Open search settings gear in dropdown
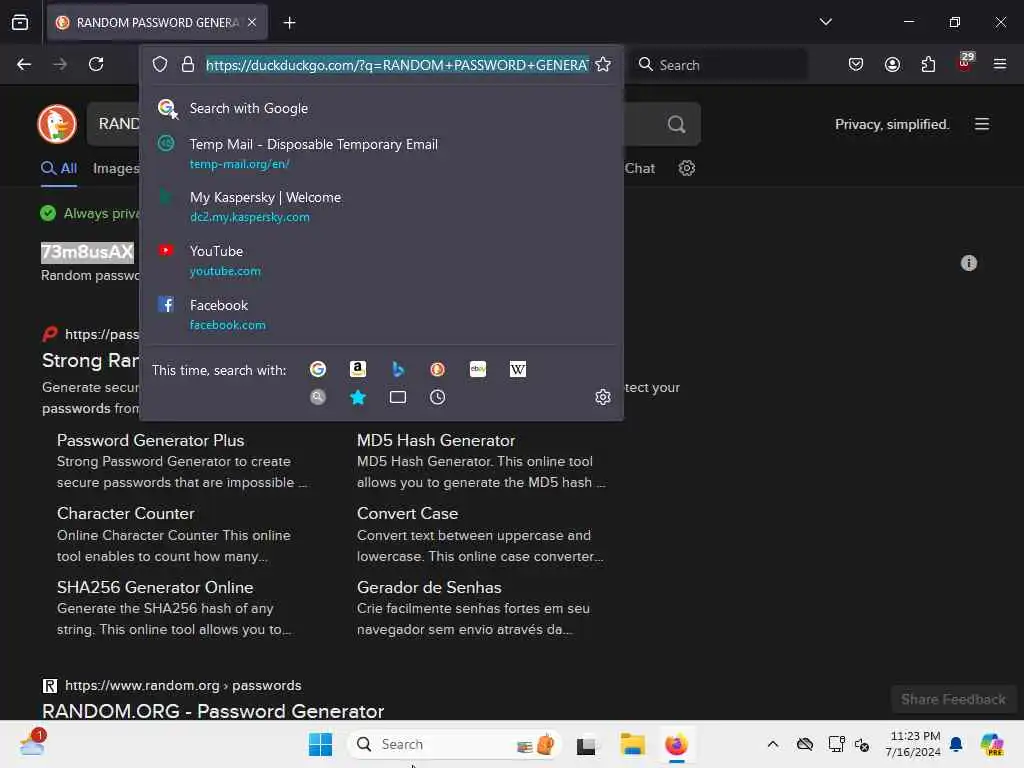The image size is (1024, 768). (603, 397)
